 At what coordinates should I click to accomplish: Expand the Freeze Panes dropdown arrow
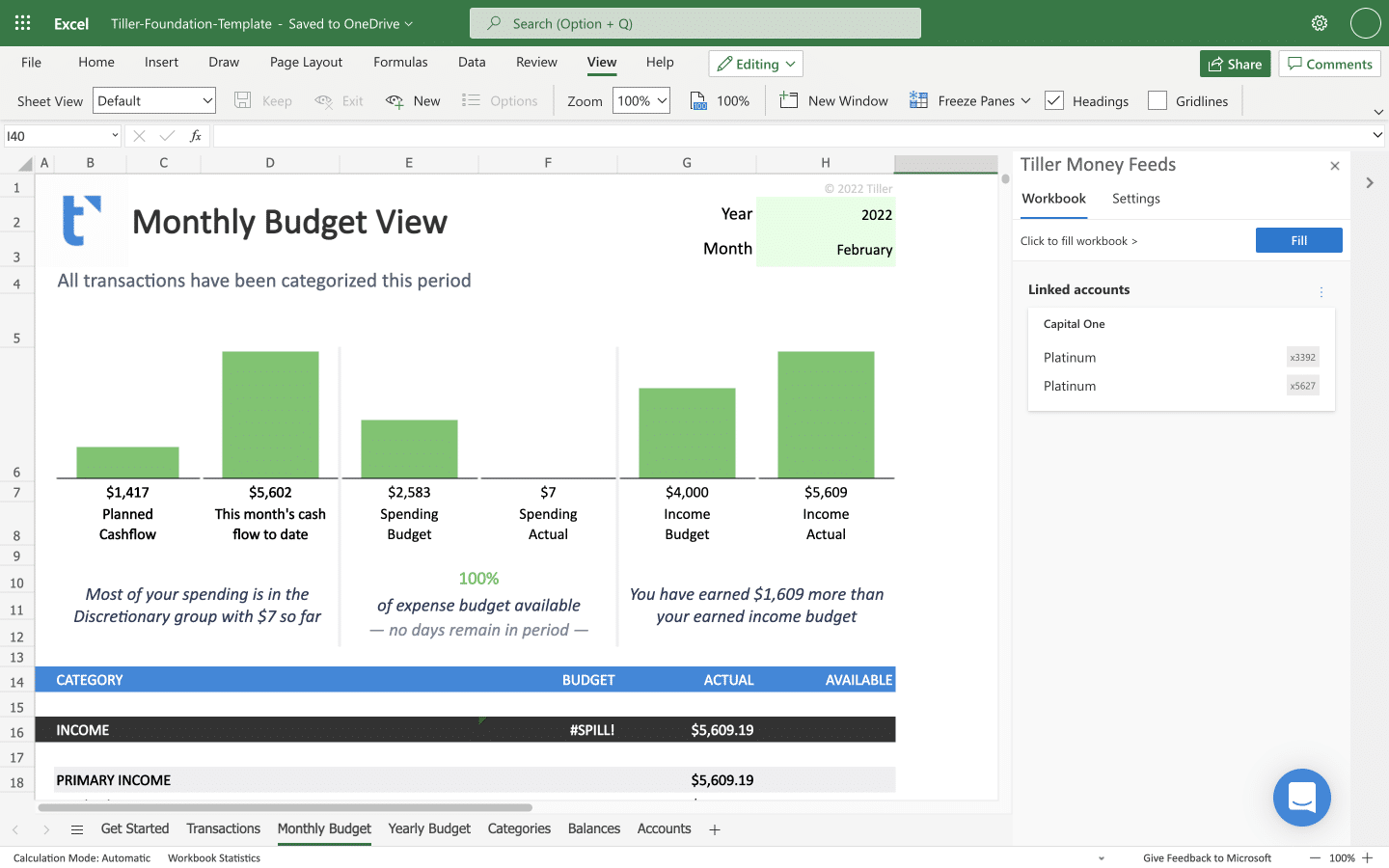[x=1025, y=100]
